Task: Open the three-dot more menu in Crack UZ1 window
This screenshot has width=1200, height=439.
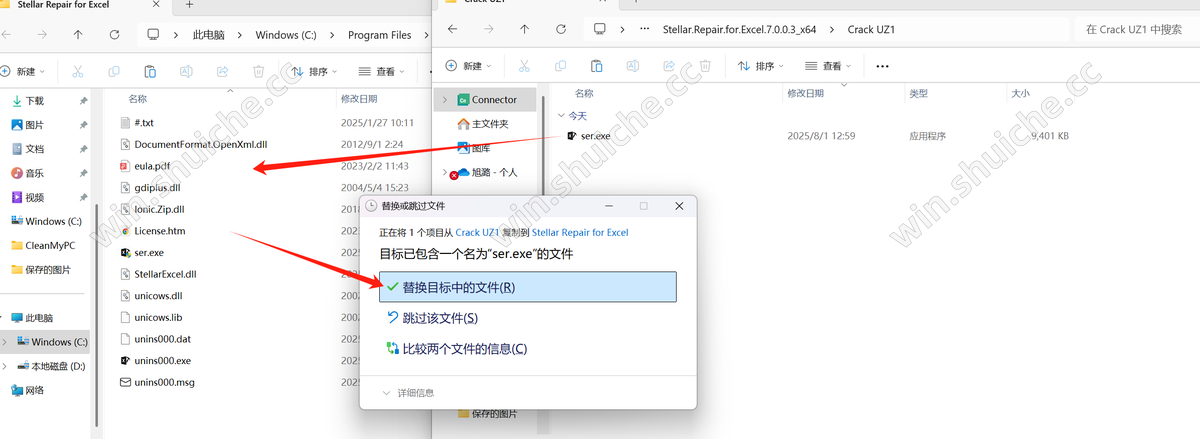Action: pyautogui.click(x=882, y=66)
